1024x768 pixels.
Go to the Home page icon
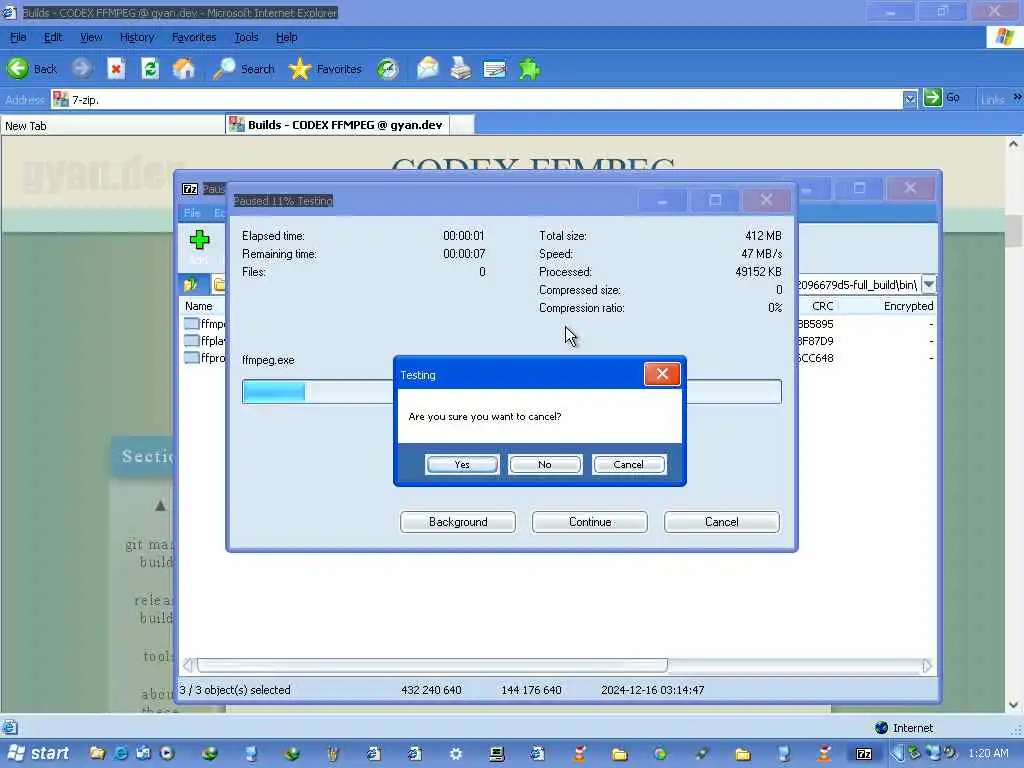click(184, 69)
